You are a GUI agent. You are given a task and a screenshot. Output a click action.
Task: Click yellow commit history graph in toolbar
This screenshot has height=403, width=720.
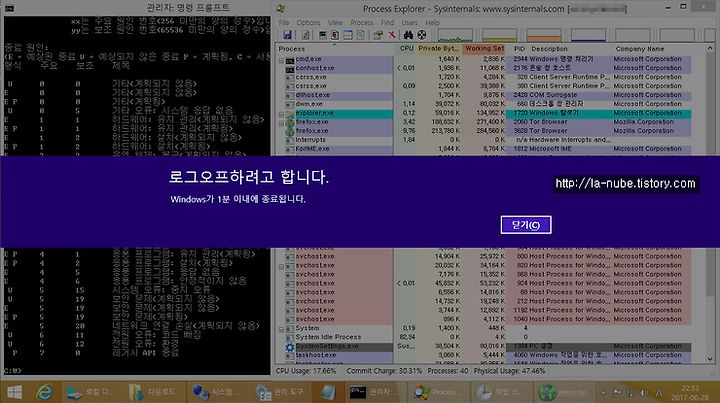coord(499,35)
